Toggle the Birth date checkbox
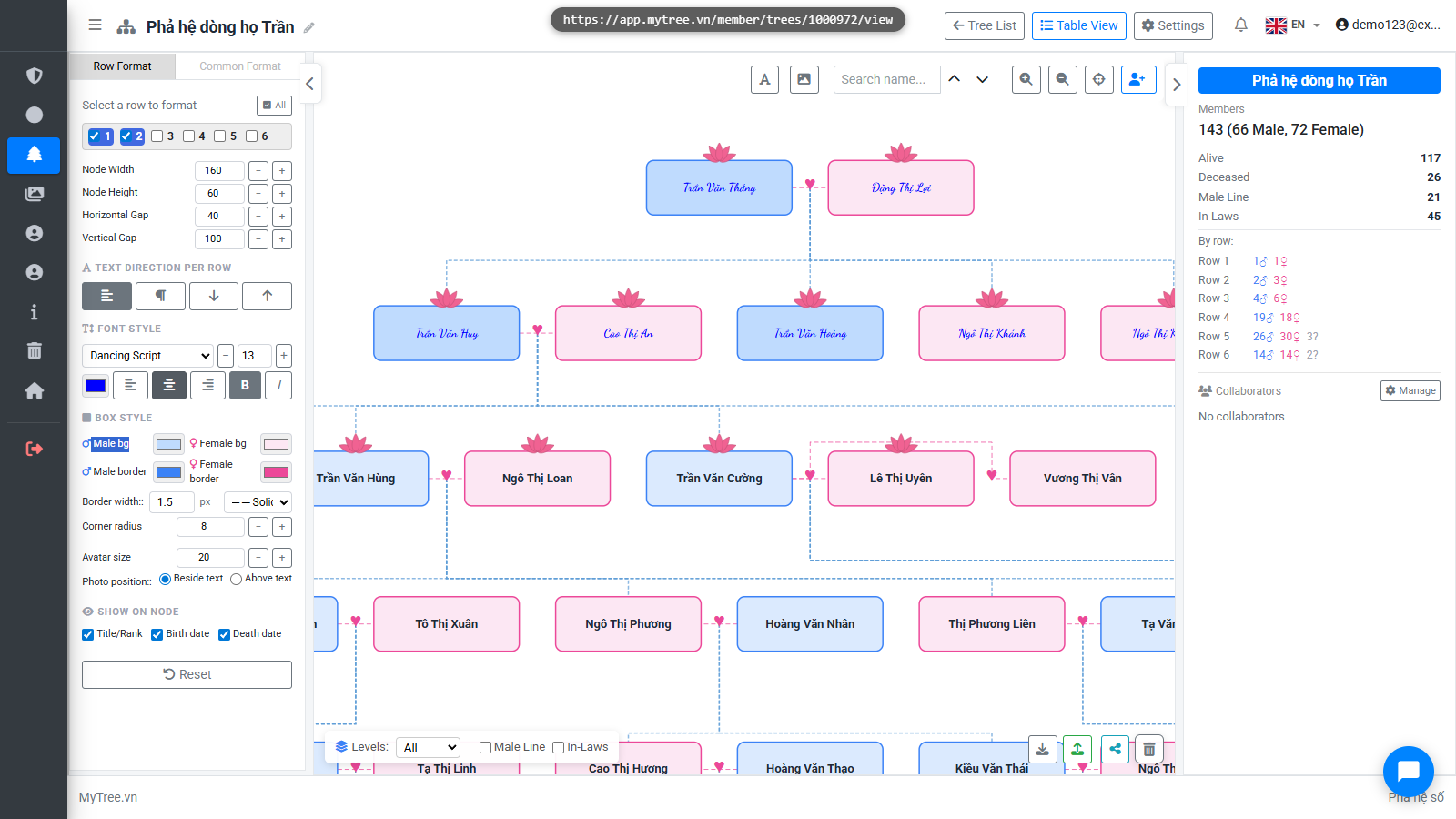Image resolution: width=1456 pixels, height=819 pixels. (157, 634)
